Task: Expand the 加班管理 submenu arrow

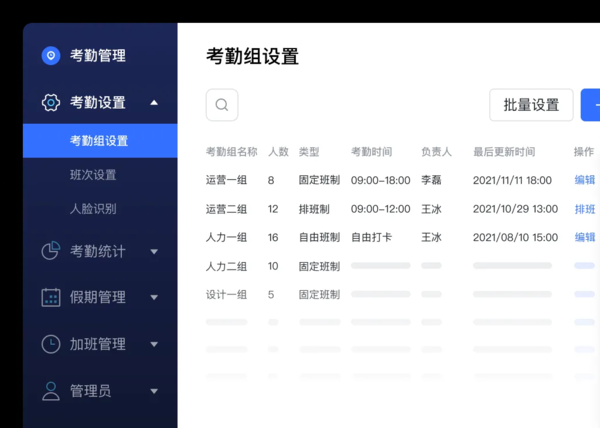Action: (x=154, y=345)
